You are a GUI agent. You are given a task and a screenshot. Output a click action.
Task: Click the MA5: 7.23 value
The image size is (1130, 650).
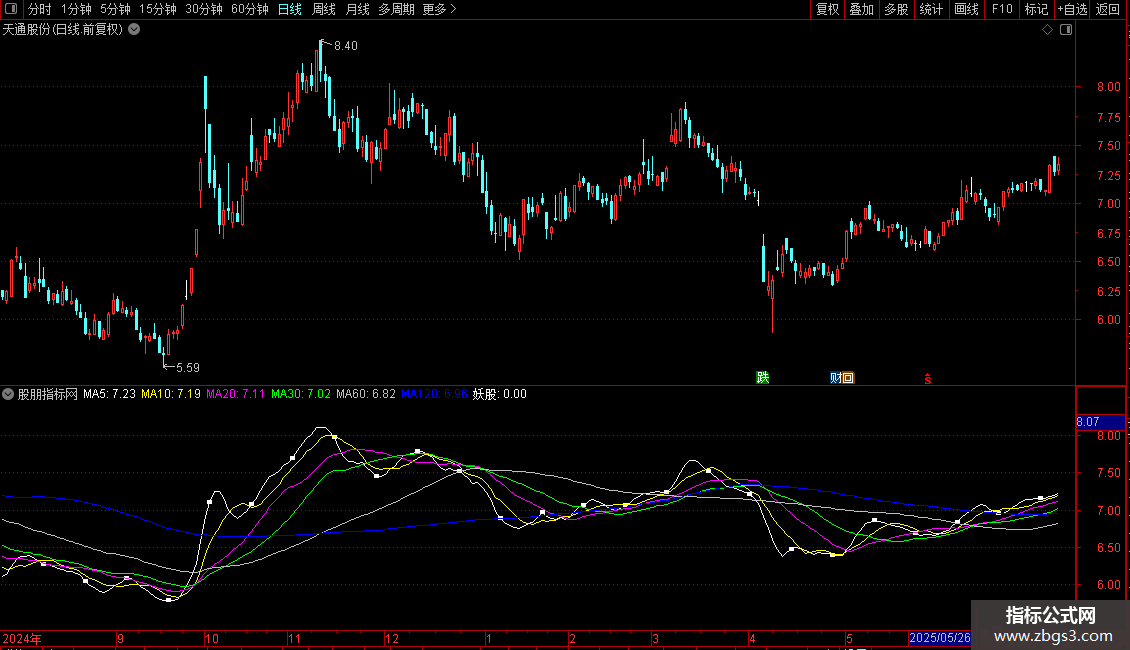(109, 394)
